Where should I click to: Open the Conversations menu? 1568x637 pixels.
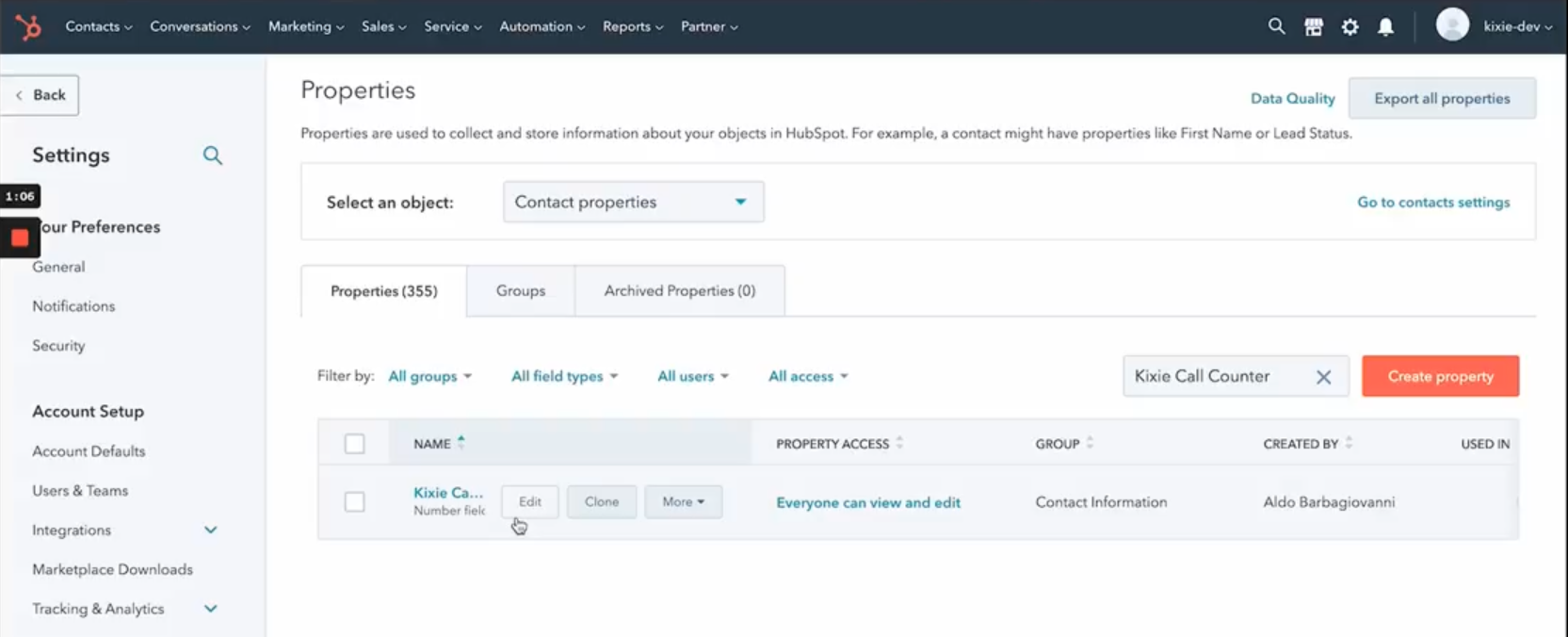[200, 26]
